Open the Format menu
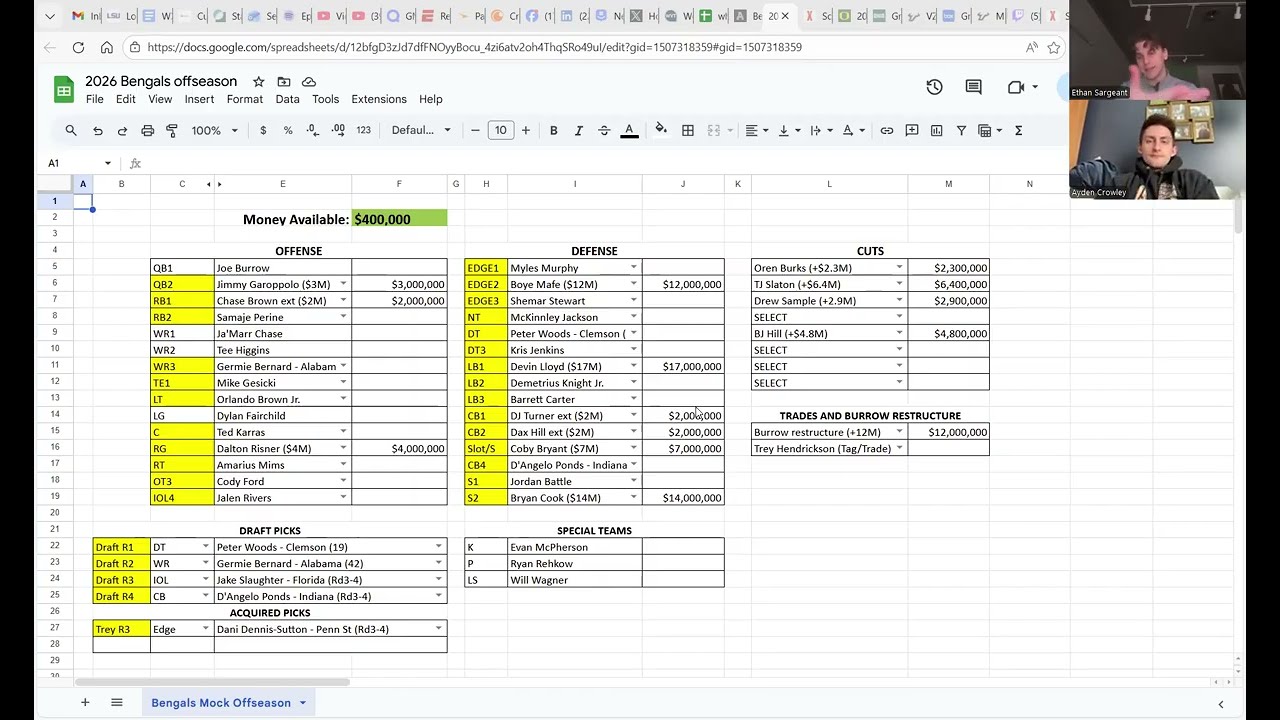Screen dimensions: 1280x720 point(244,99)
